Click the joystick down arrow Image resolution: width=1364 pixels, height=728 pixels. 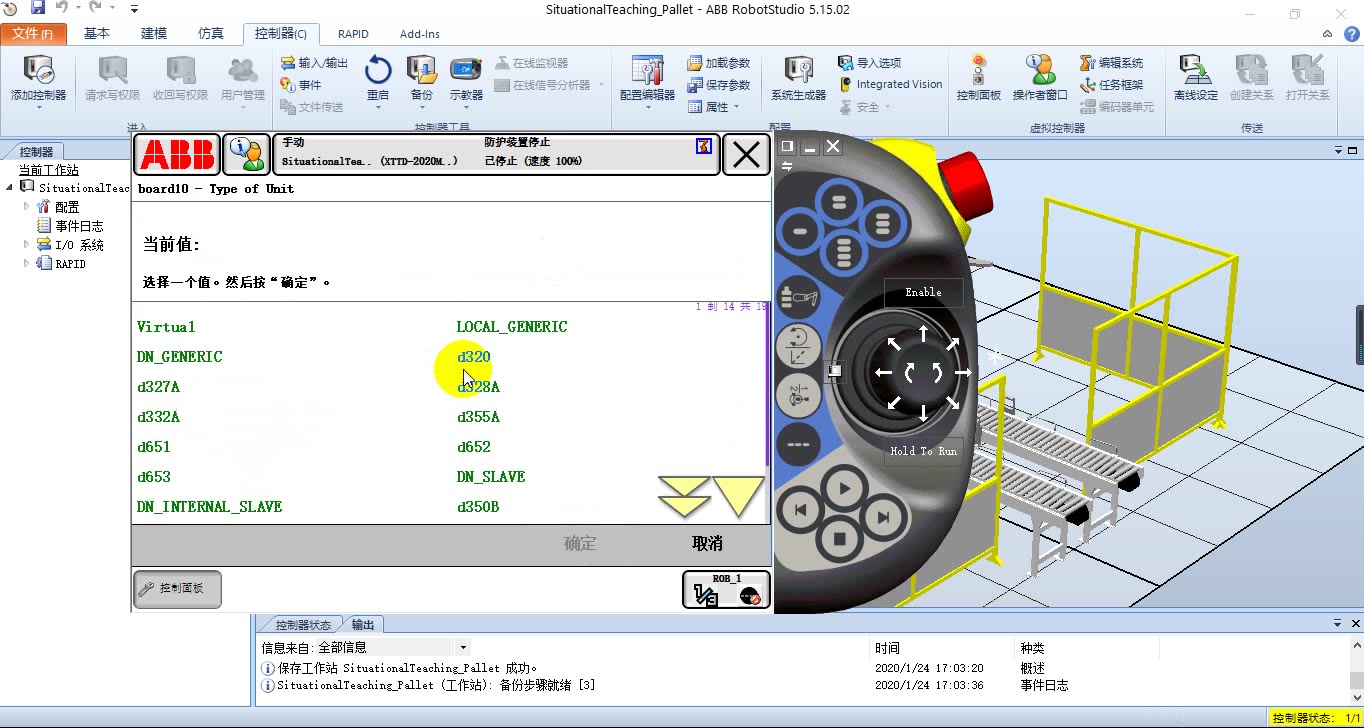(x=923, y=411)
